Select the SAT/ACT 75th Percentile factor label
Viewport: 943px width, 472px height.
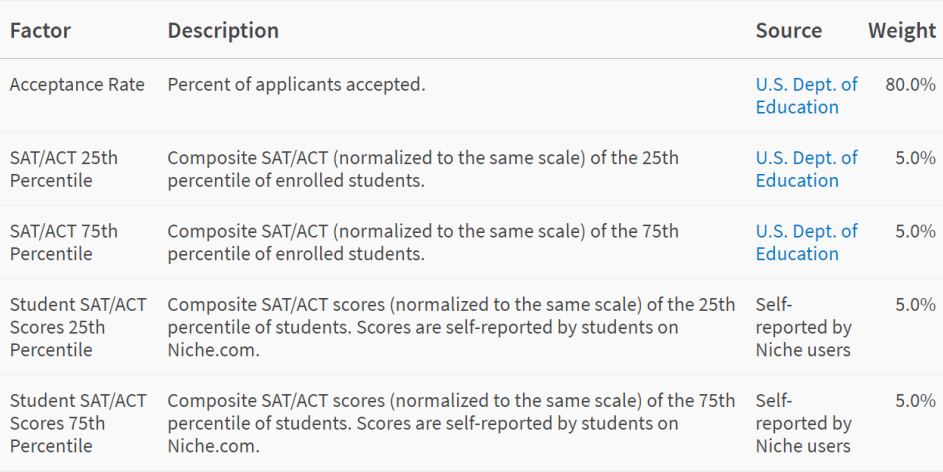pos(63,241)
